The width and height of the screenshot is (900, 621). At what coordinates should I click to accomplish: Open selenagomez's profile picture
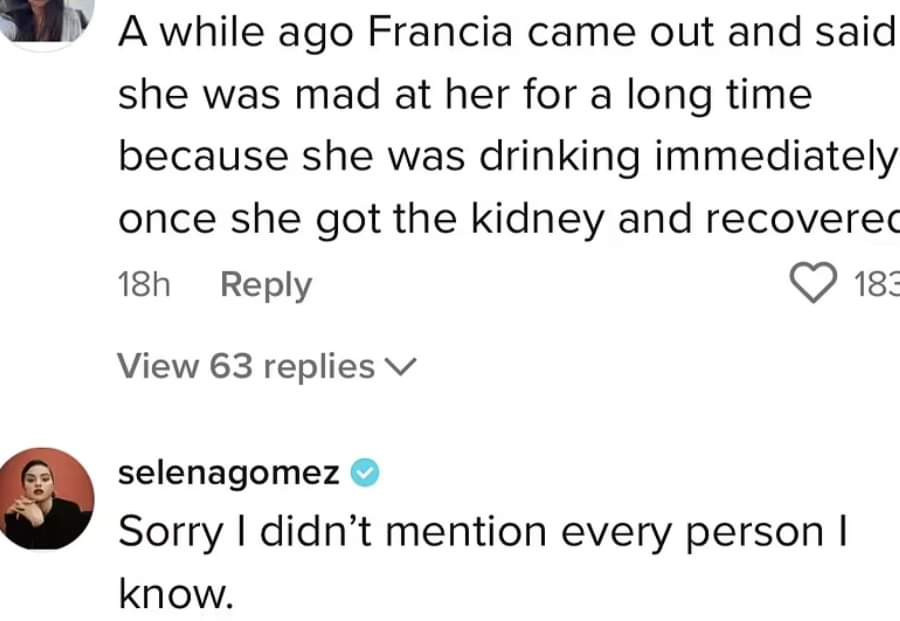[46, 498]
